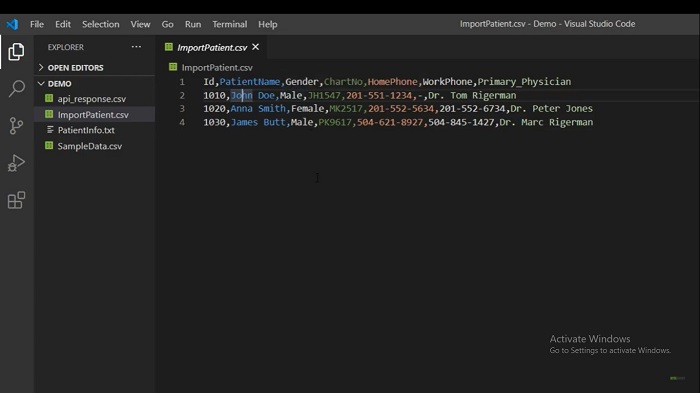Screen dimensions: 700x393
Task: Open the View menu
Action: click(140, 24)
